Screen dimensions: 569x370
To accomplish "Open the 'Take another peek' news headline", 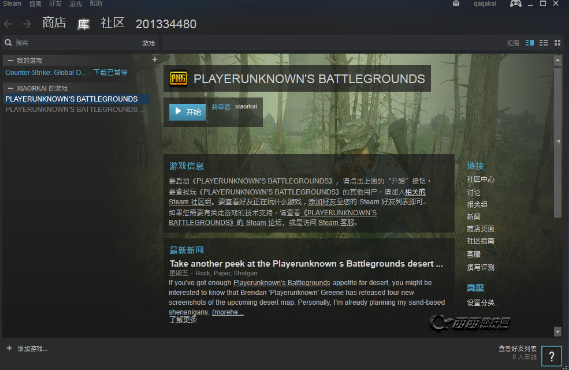I will click(306, 264).
